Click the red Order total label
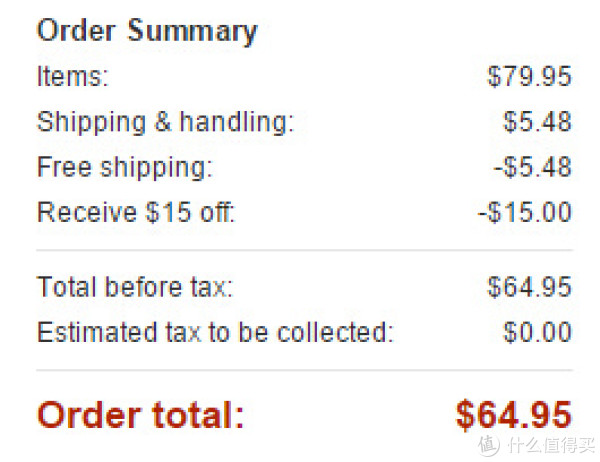 (x=140, y=415)
